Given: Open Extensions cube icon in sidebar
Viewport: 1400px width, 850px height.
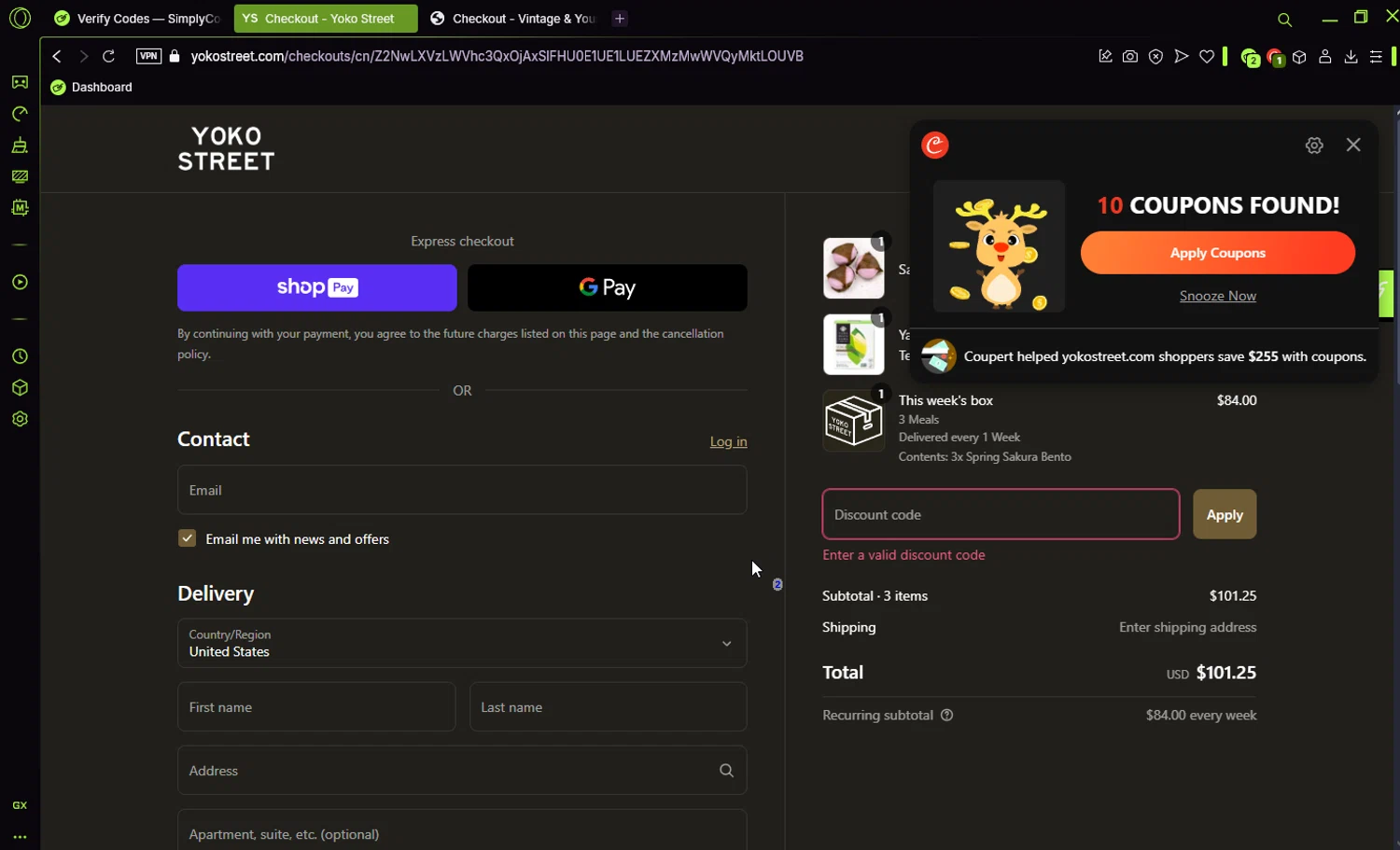Looking at the screenshot, I should pyautogui.click(x=20, y=387).
